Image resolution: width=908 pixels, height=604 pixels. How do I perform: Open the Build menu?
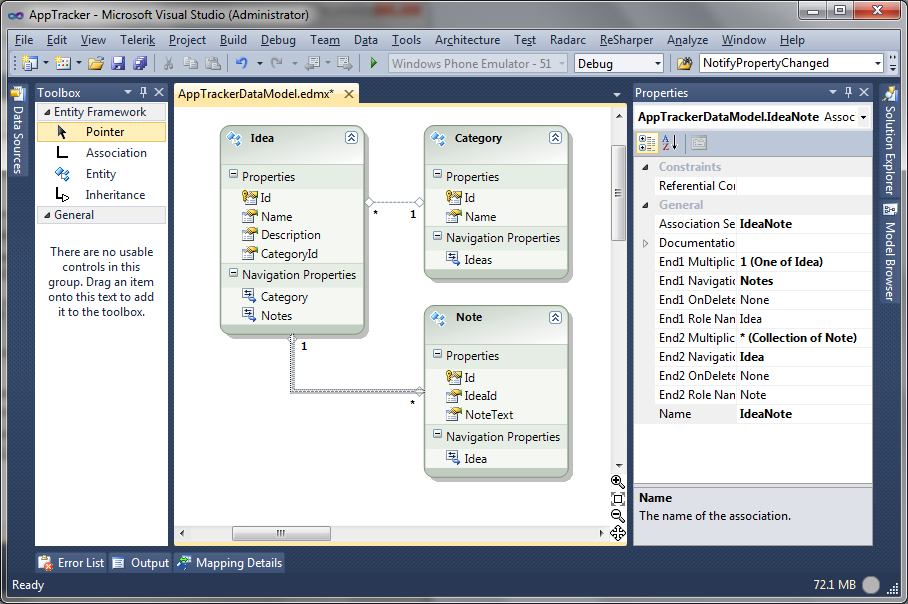click(x=233, y=40)
